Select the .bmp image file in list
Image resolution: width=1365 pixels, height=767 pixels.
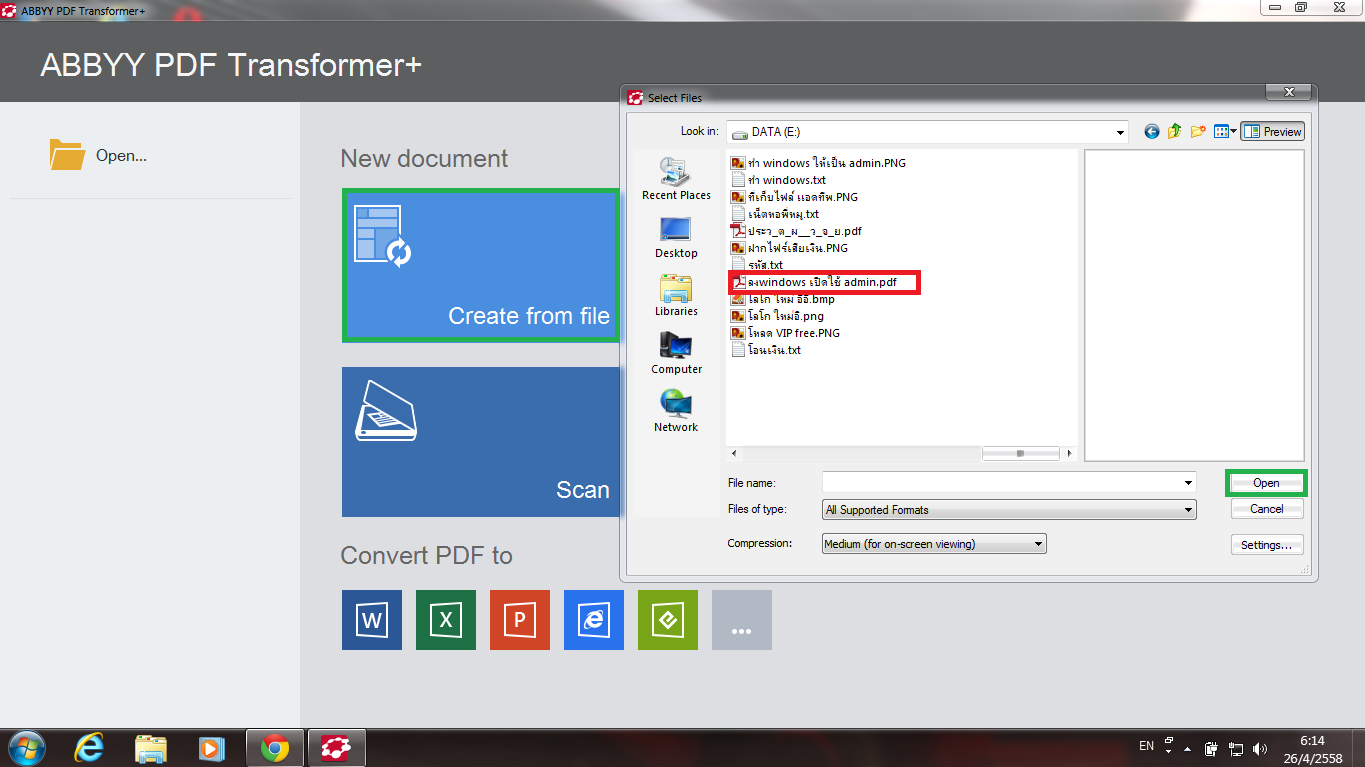pos(783,299)
